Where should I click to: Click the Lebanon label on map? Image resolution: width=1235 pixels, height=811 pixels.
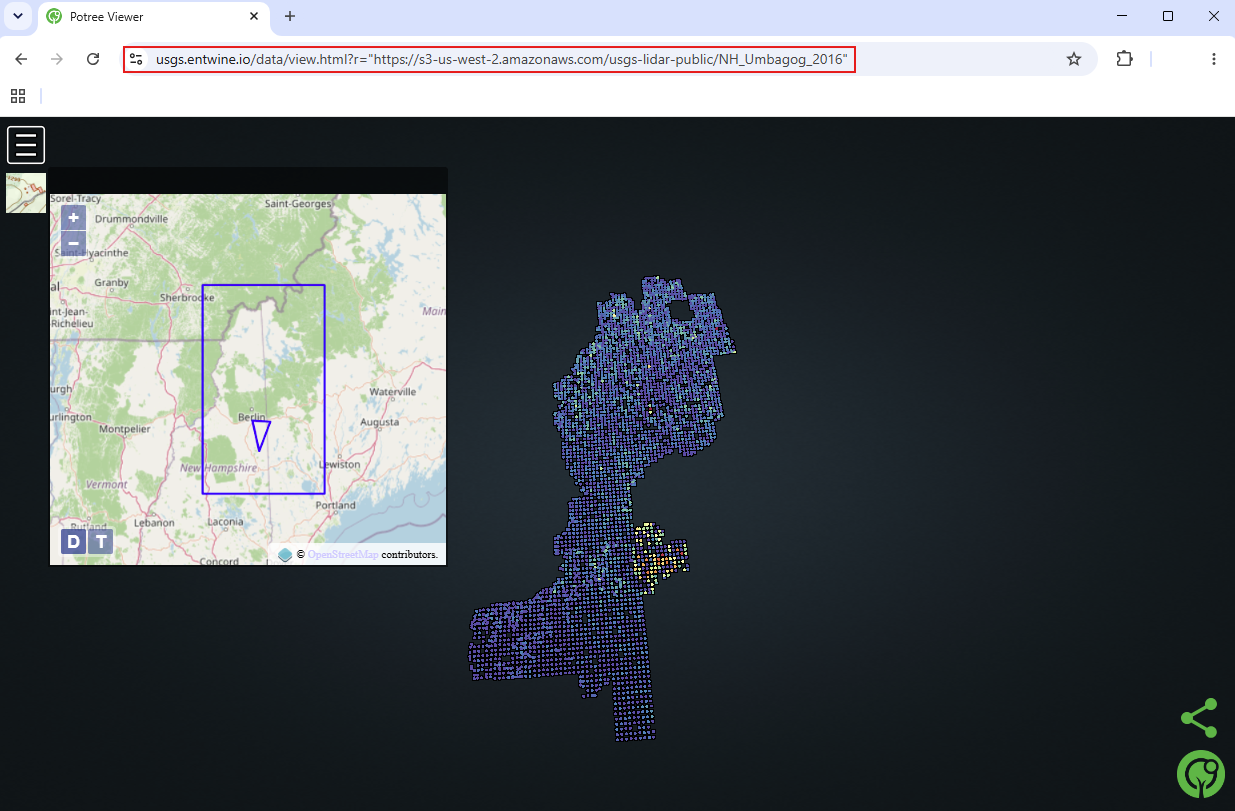(x=155, y=522)
